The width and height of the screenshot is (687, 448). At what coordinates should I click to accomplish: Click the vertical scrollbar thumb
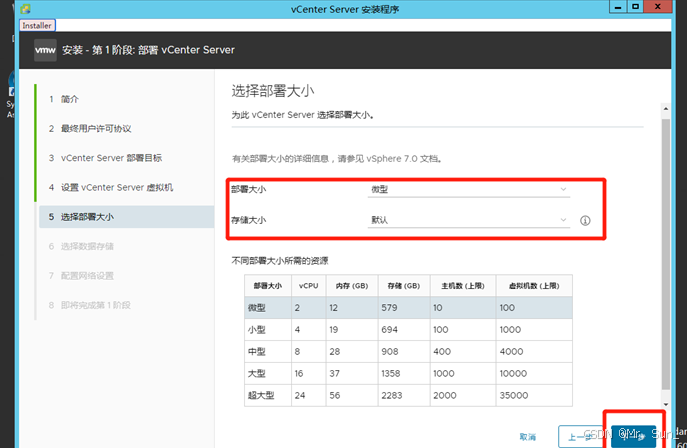point(666,254)
